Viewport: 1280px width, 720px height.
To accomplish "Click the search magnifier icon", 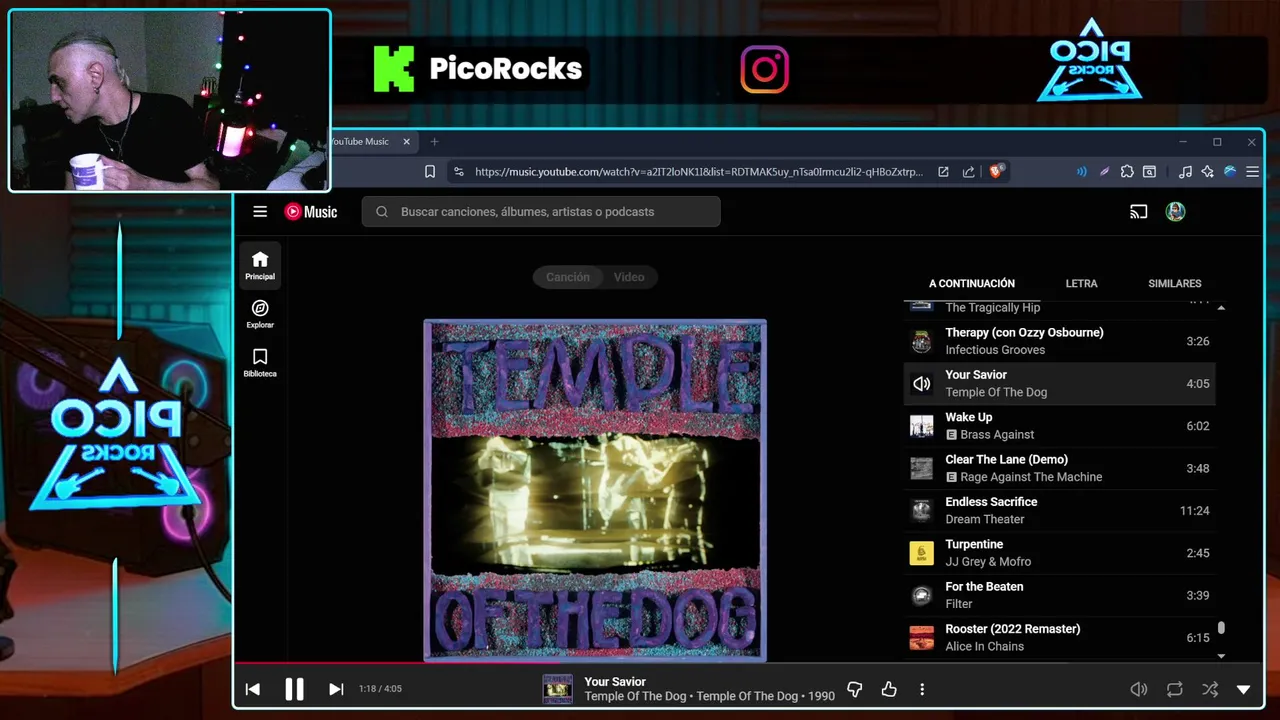I will [382, 211].
